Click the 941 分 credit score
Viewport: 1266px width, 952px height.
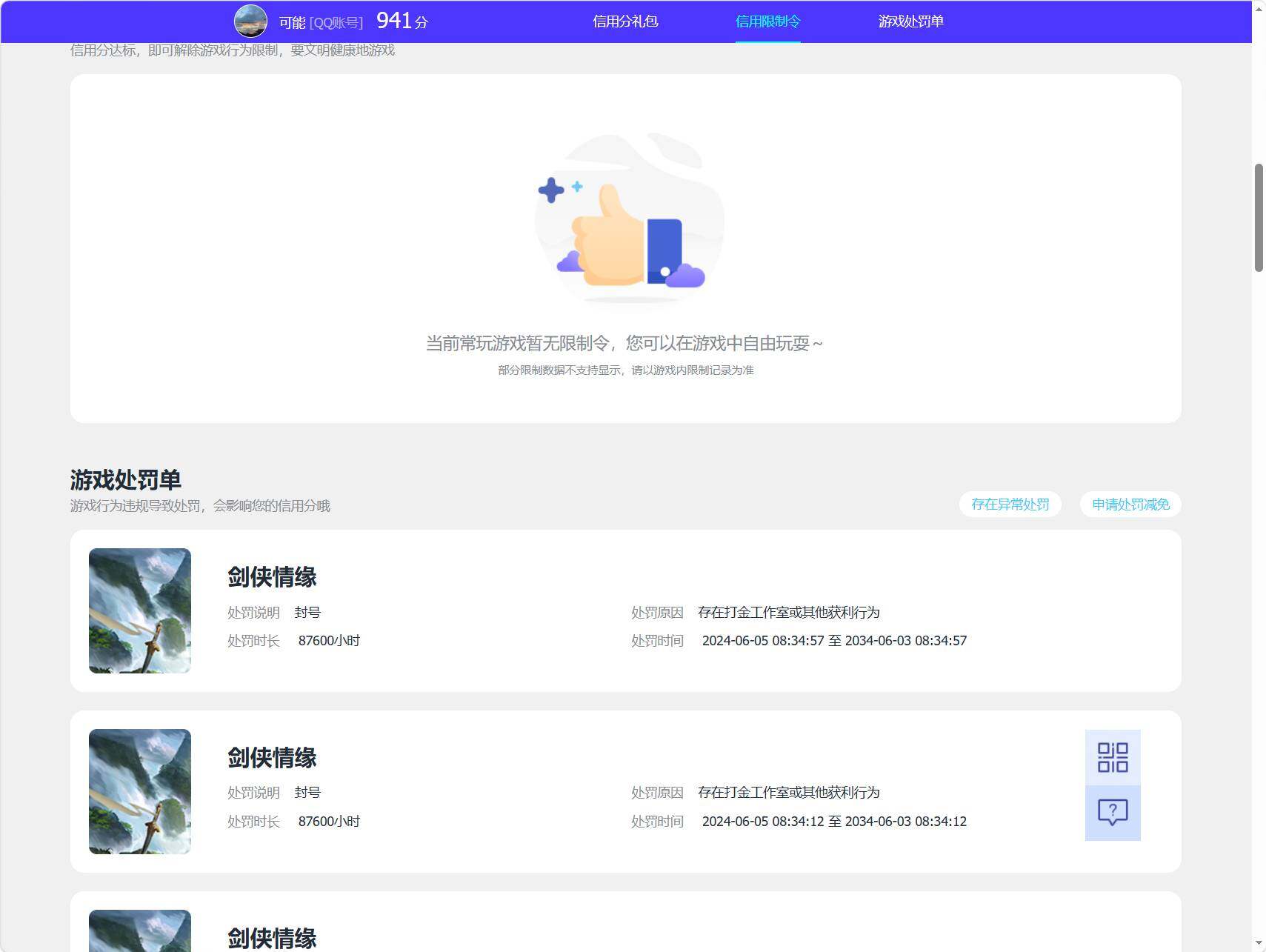402,21
